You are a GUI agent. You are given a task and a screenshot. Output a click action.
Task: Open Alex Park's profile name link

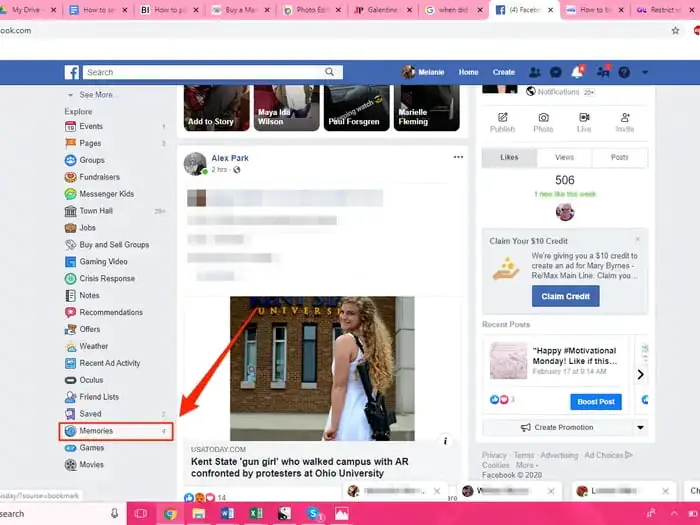(x=230, y=158)
